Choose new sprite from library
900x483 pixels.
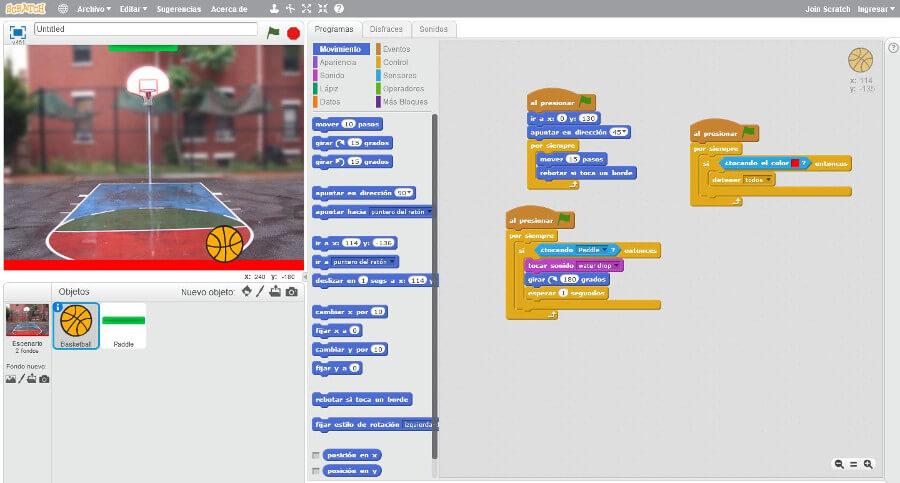coord(247,291)
